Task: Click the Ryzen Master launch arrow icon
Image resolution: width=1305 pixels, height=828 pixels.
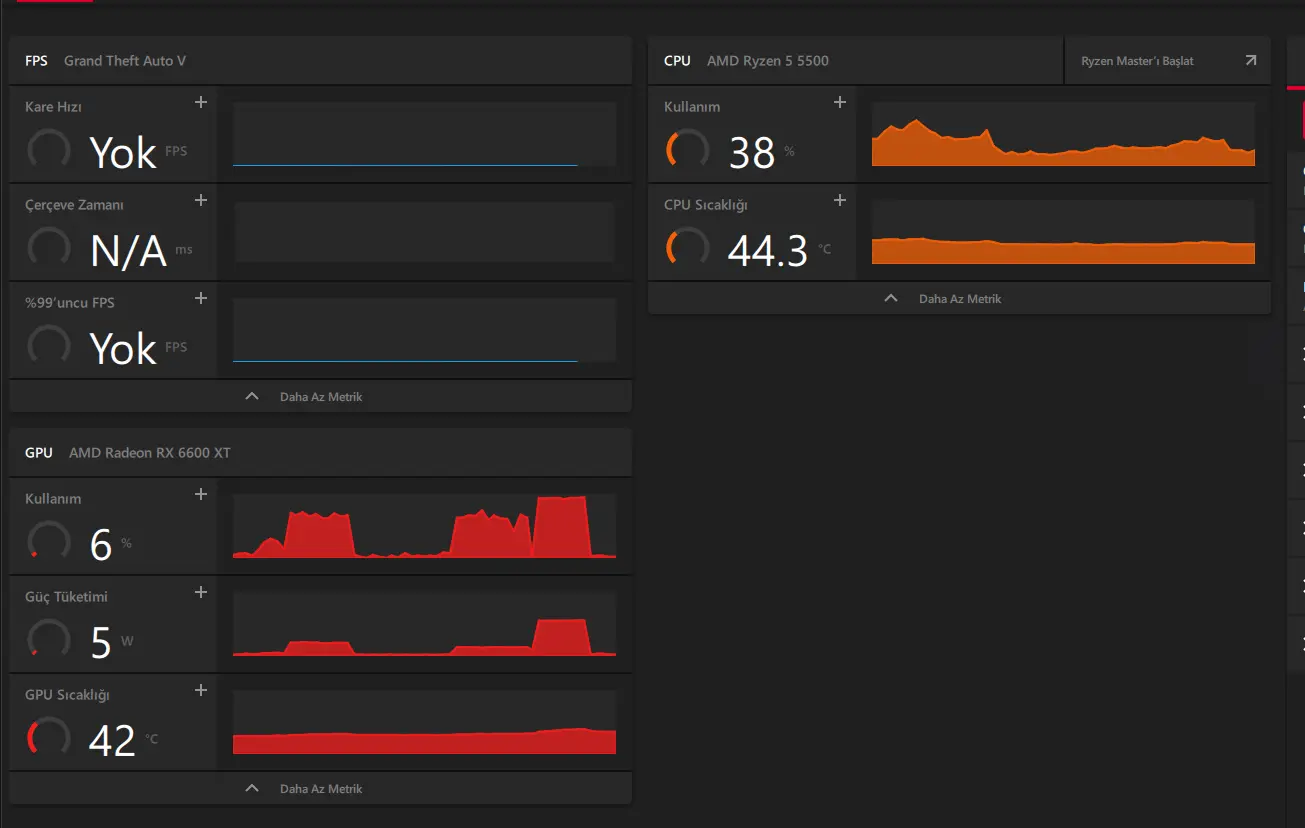Action: (1250, 61)
